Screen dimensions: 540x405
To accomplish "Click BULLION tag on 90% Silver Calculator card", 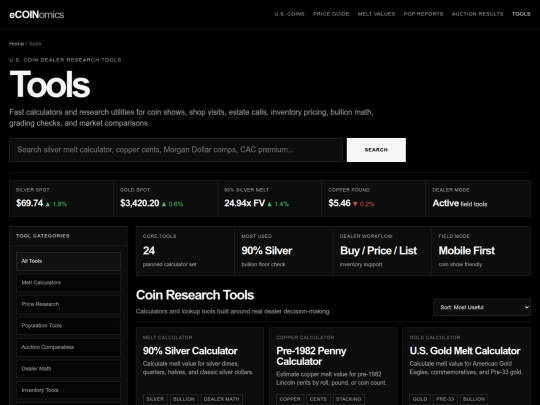I will [184, 399].
